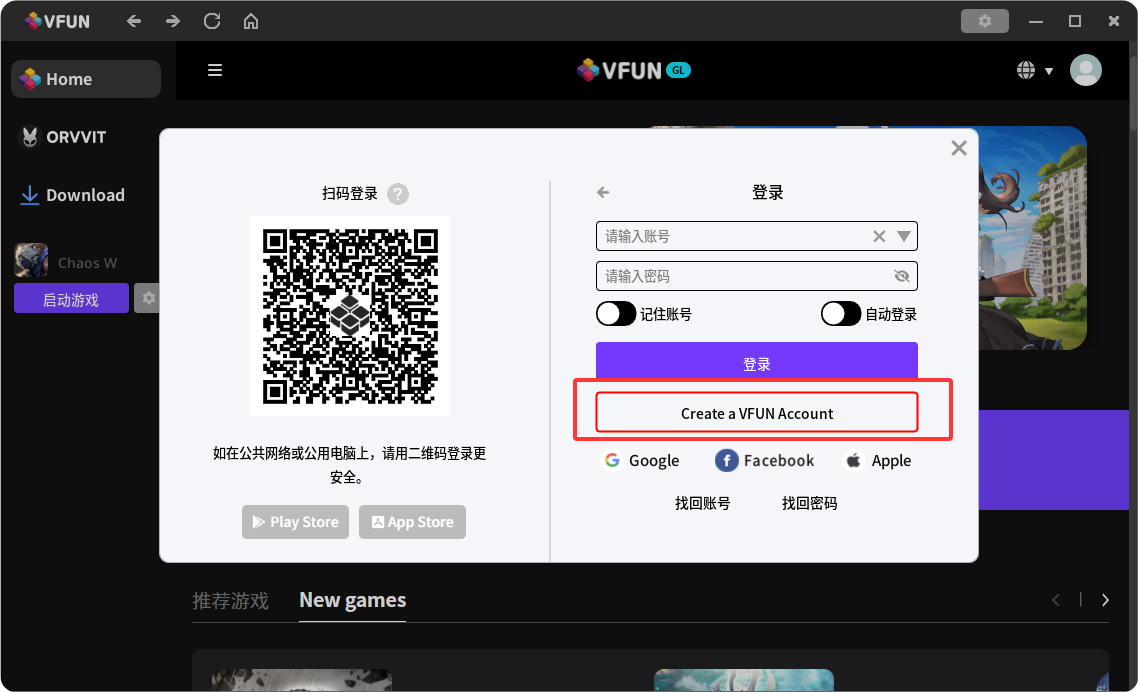Viewport: 1138px width, 692px height.
Task: Switch to the New games tab
Action: click(352, 600)
